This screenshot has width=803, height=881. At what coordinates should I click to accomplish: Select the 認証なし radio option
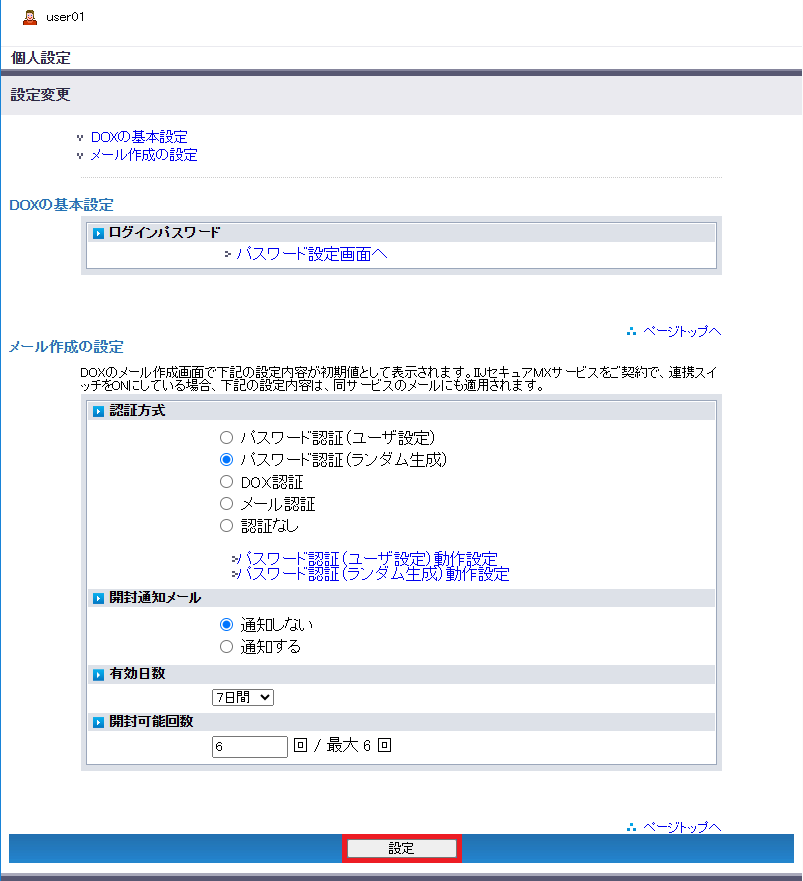(226, 526)
